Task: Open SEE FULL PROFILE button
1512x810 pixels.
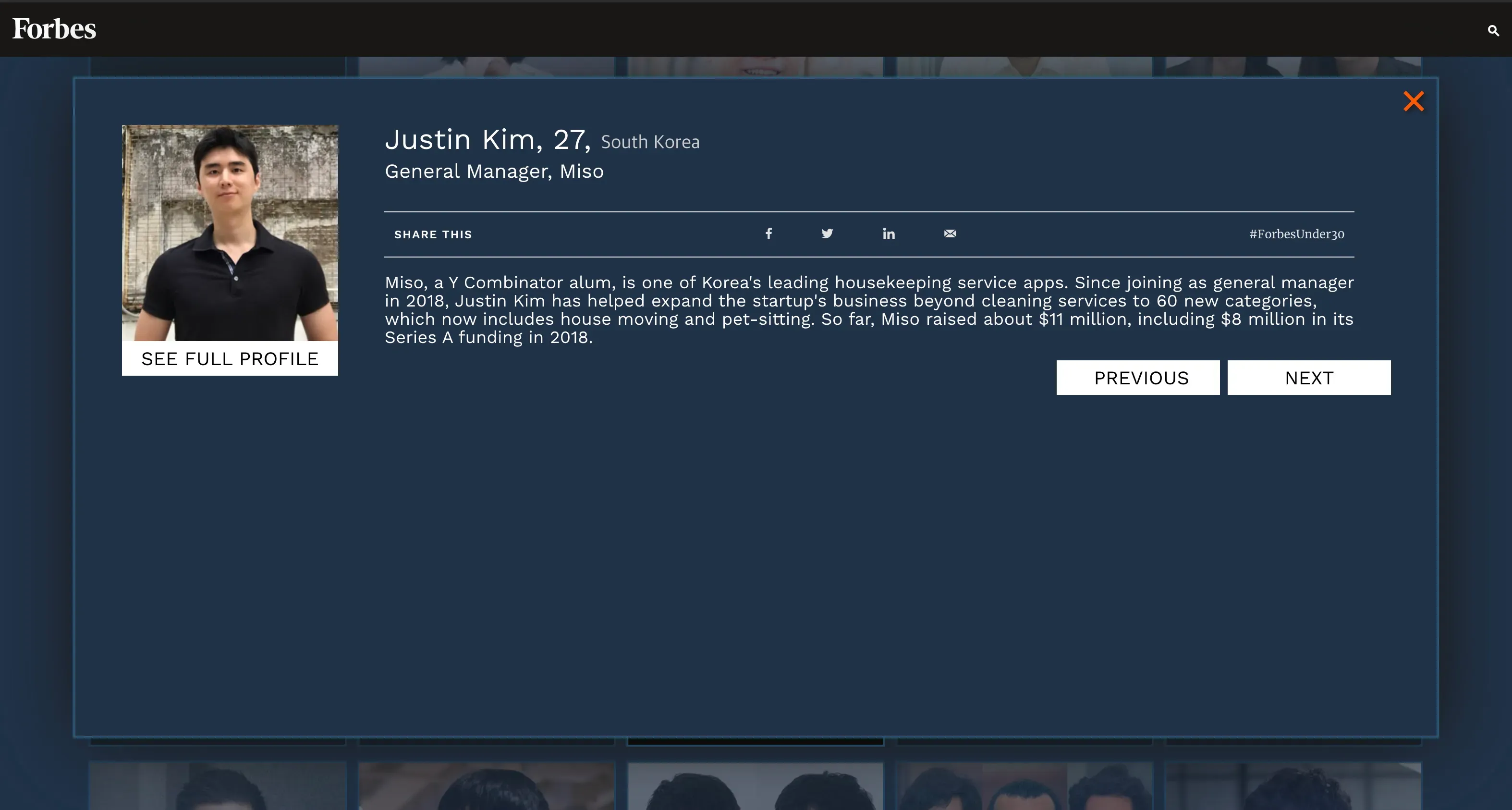Action: click(x=230, y=358)
